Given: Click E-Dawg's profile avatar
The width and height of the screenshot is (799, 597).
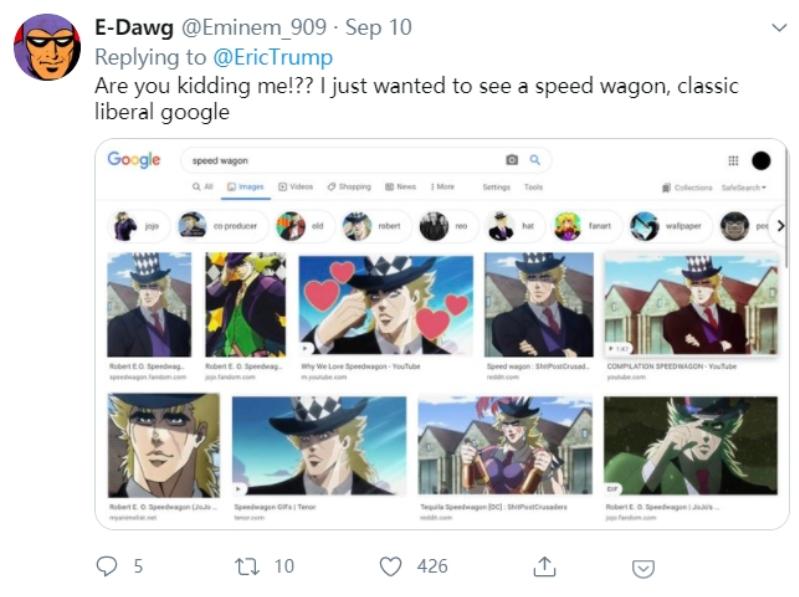Looking at the screenshot, I should coord(47,47).
